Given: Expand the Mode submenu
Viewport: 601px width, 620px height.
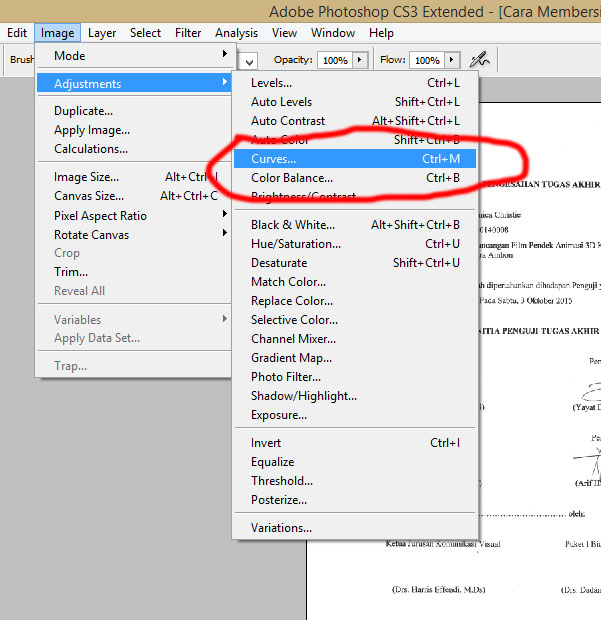Looking at the screenshot, I should point(134,56).
